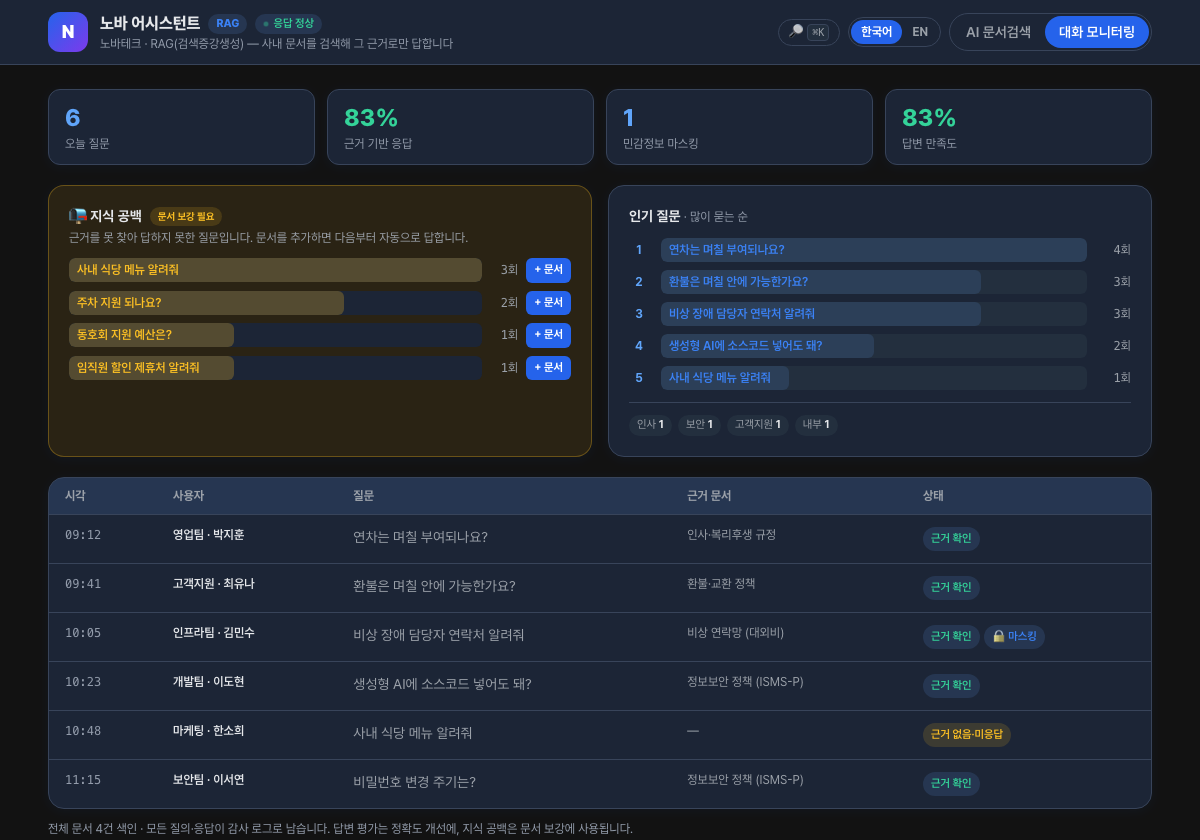Click the 주차 지원 되나요? gap bar
The height and width of the screenshot is (840, 1200).
(x=275, y=303)
